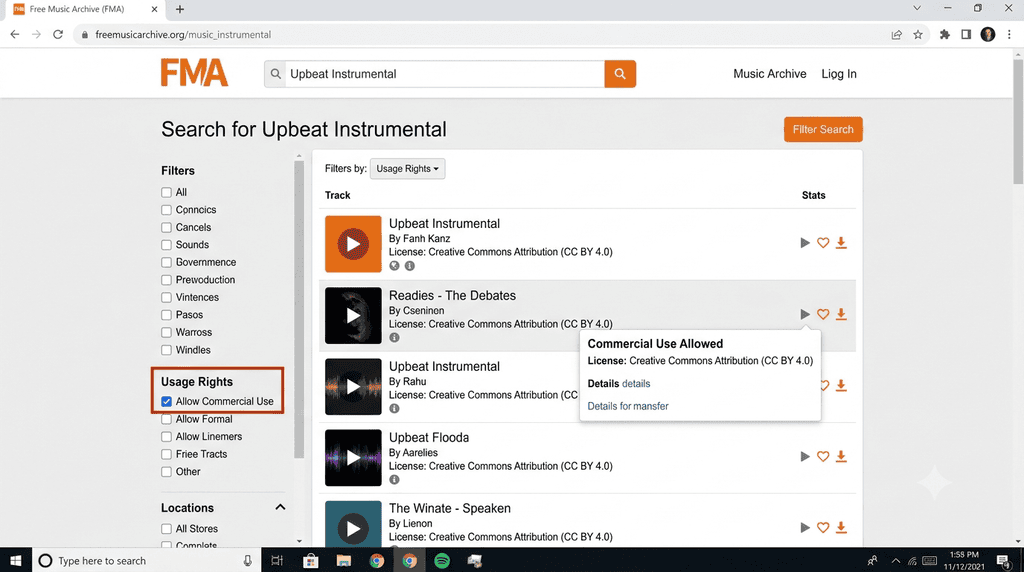Download the Upbeat Instrumental track by Fanh Kanz
1024x572 pixels.
click(841, 243)
